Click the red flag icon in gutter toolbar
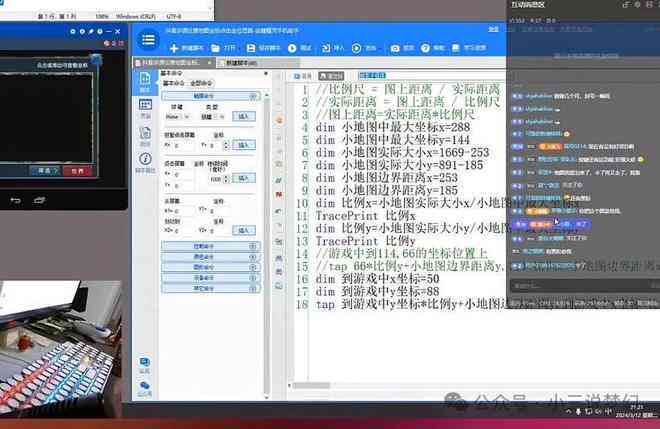This screenshot has width=660, height=429. (x=279, y=195)
